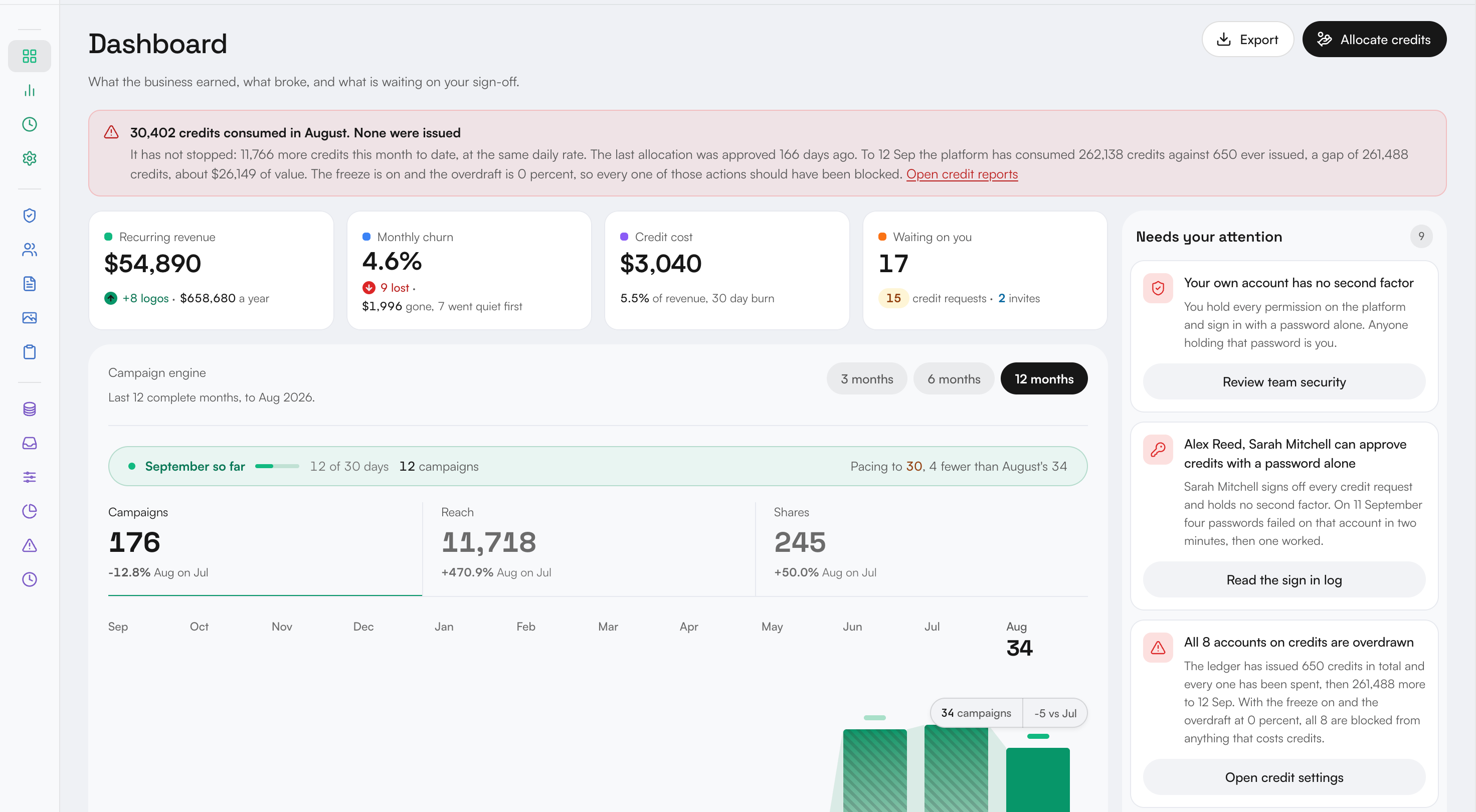The width and height of the screenshot is (1476, 812).
Task: Click the '$658,680 a year' text
Action: 224,298
